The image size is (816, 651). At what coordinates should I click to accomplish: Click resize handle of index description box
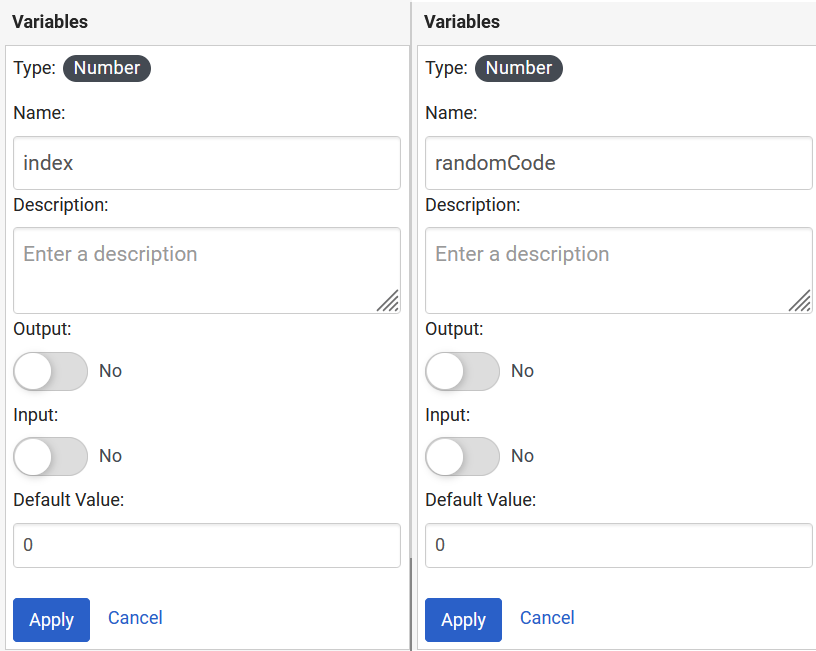[389, 302]
